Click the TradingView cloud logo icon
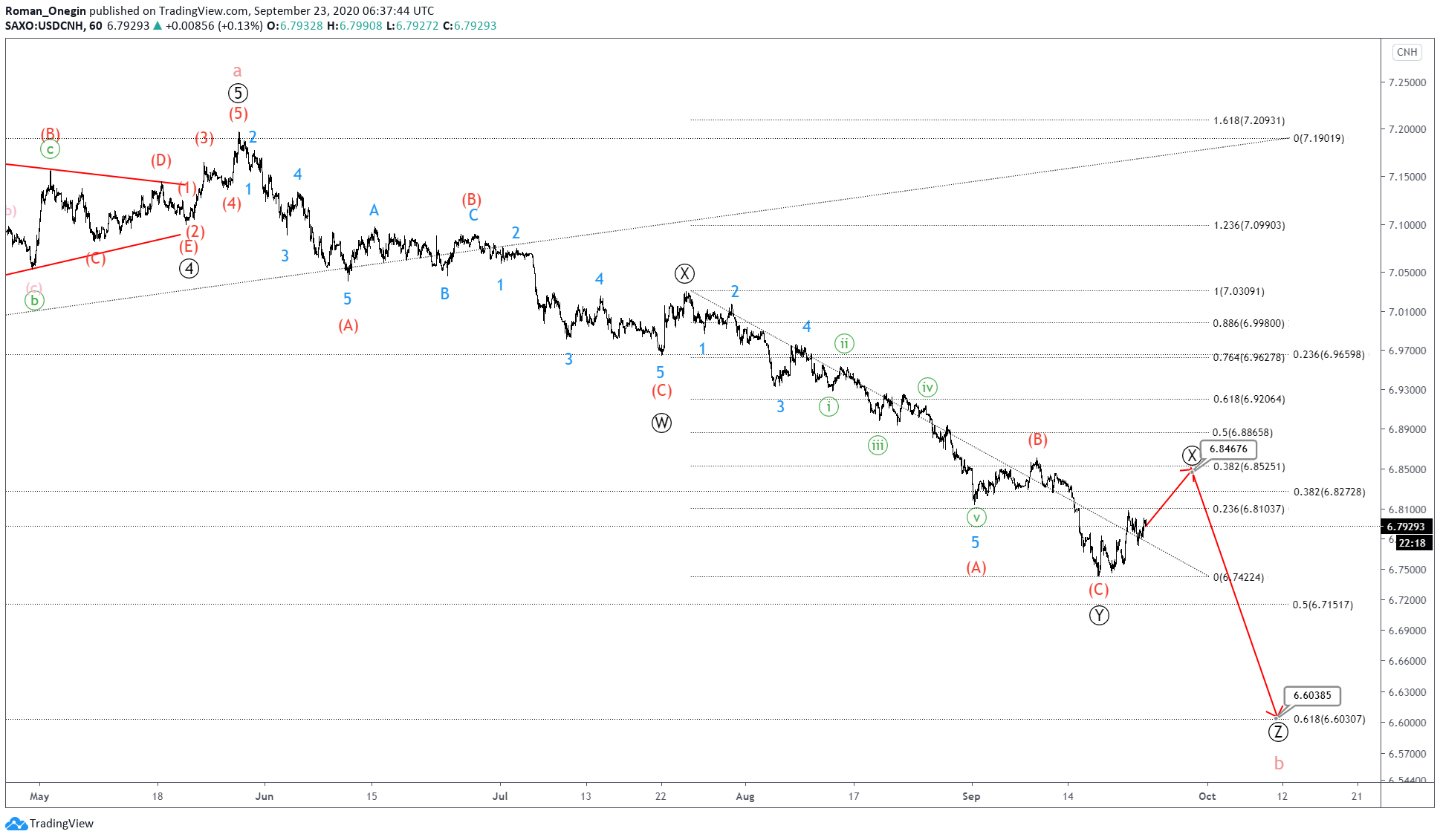1440x840 pixels. tap(16, 823)
